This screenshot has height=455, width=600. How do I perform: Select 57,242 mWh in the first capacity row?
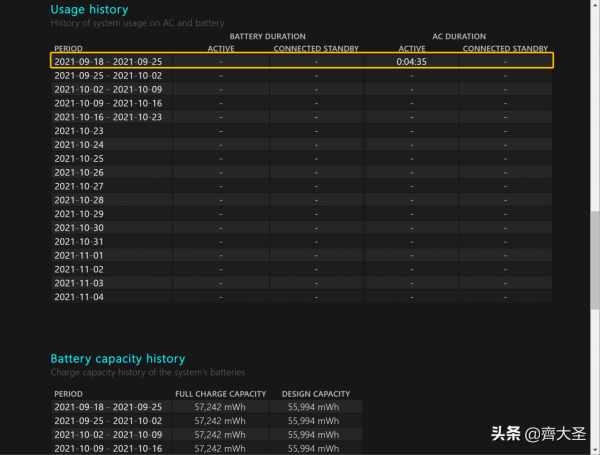pyautogui.click(x=220, y=407)
